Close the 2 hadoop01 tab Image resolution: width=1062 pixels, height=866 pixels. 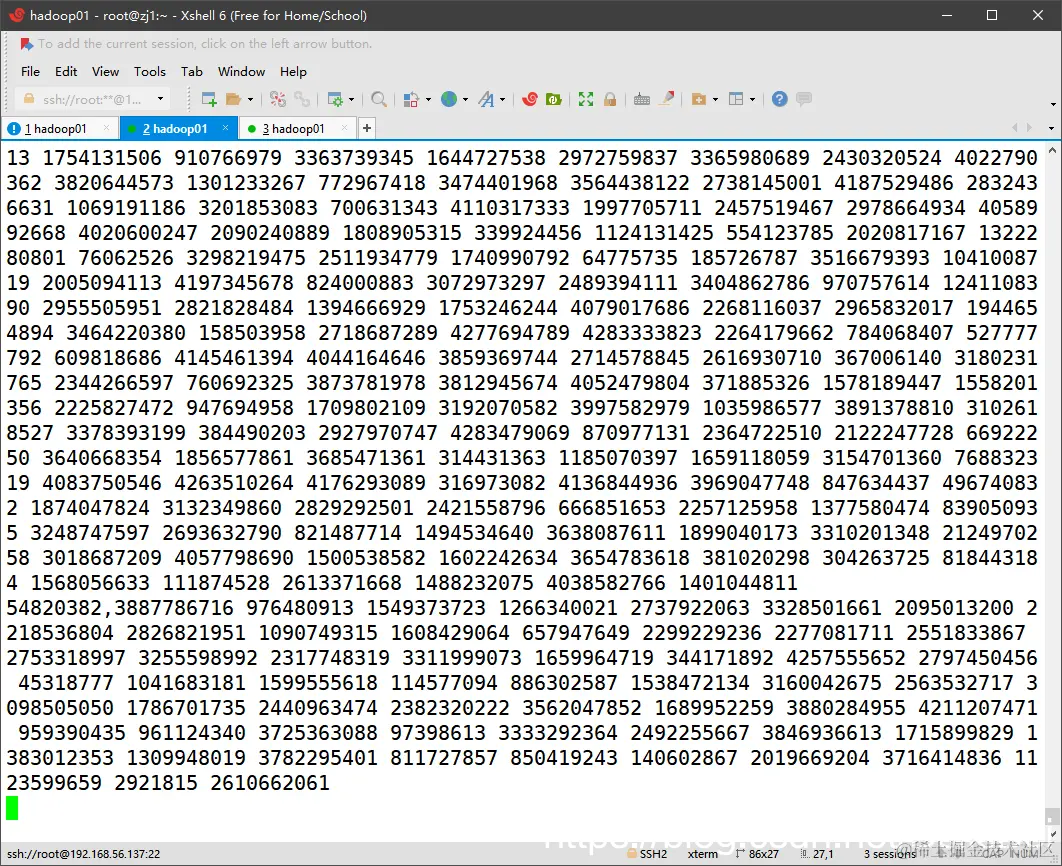click(x=226, y=127)
